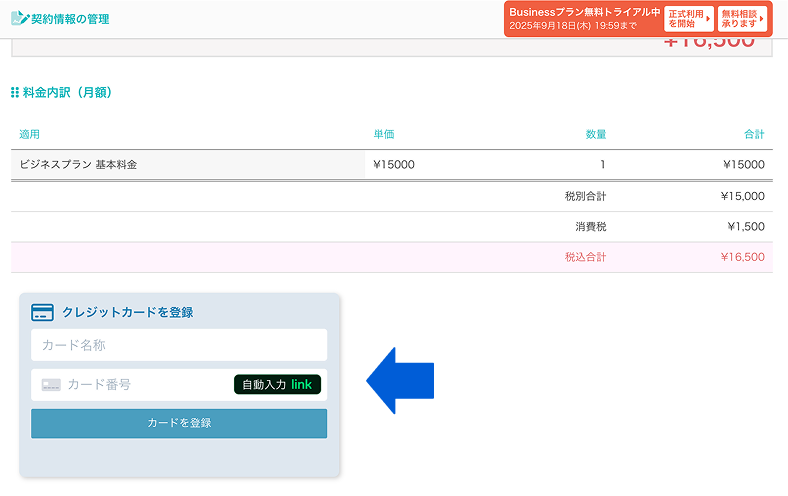Click the 適用 column header

click(x=29, y=134)
